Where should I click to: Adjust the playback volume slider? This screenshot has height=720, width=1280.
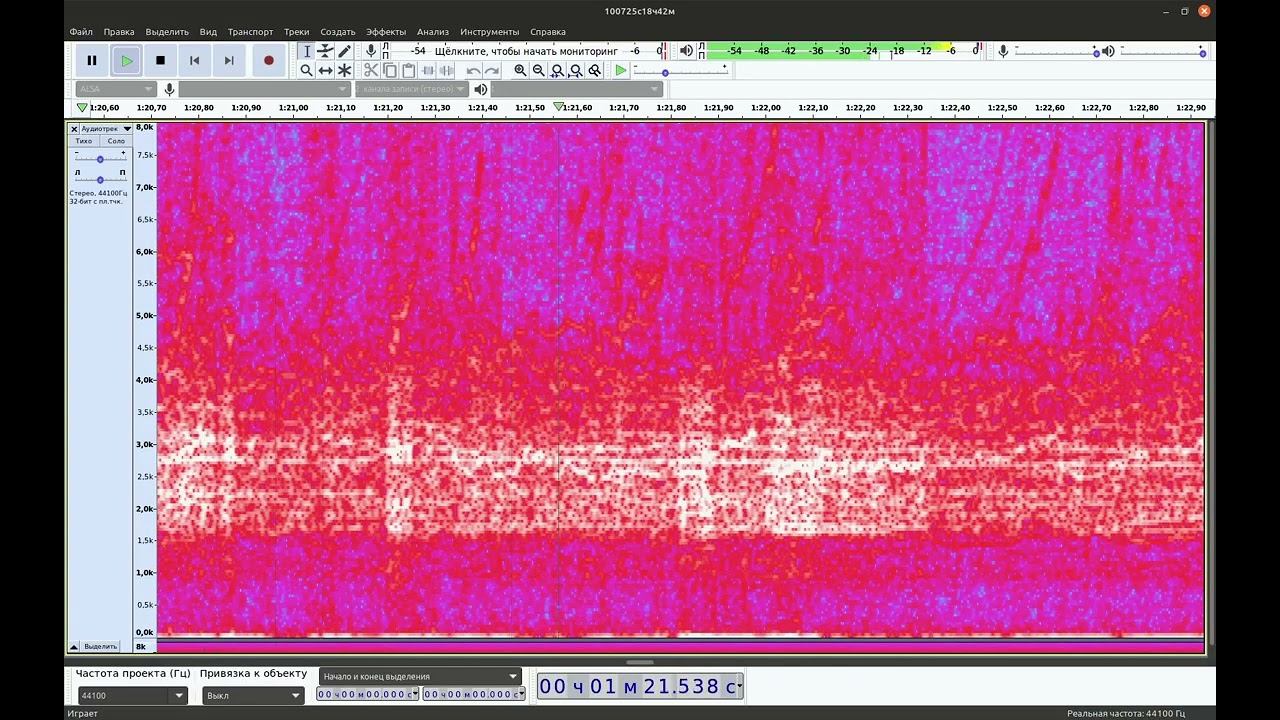pyautogui.click(x=1163, y=51)
